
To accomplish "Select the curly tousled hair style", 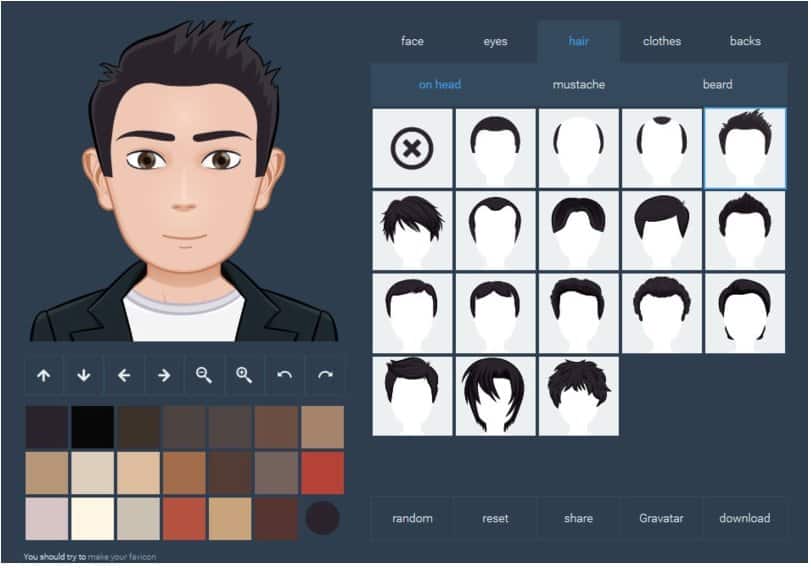I will pos(579,396).
